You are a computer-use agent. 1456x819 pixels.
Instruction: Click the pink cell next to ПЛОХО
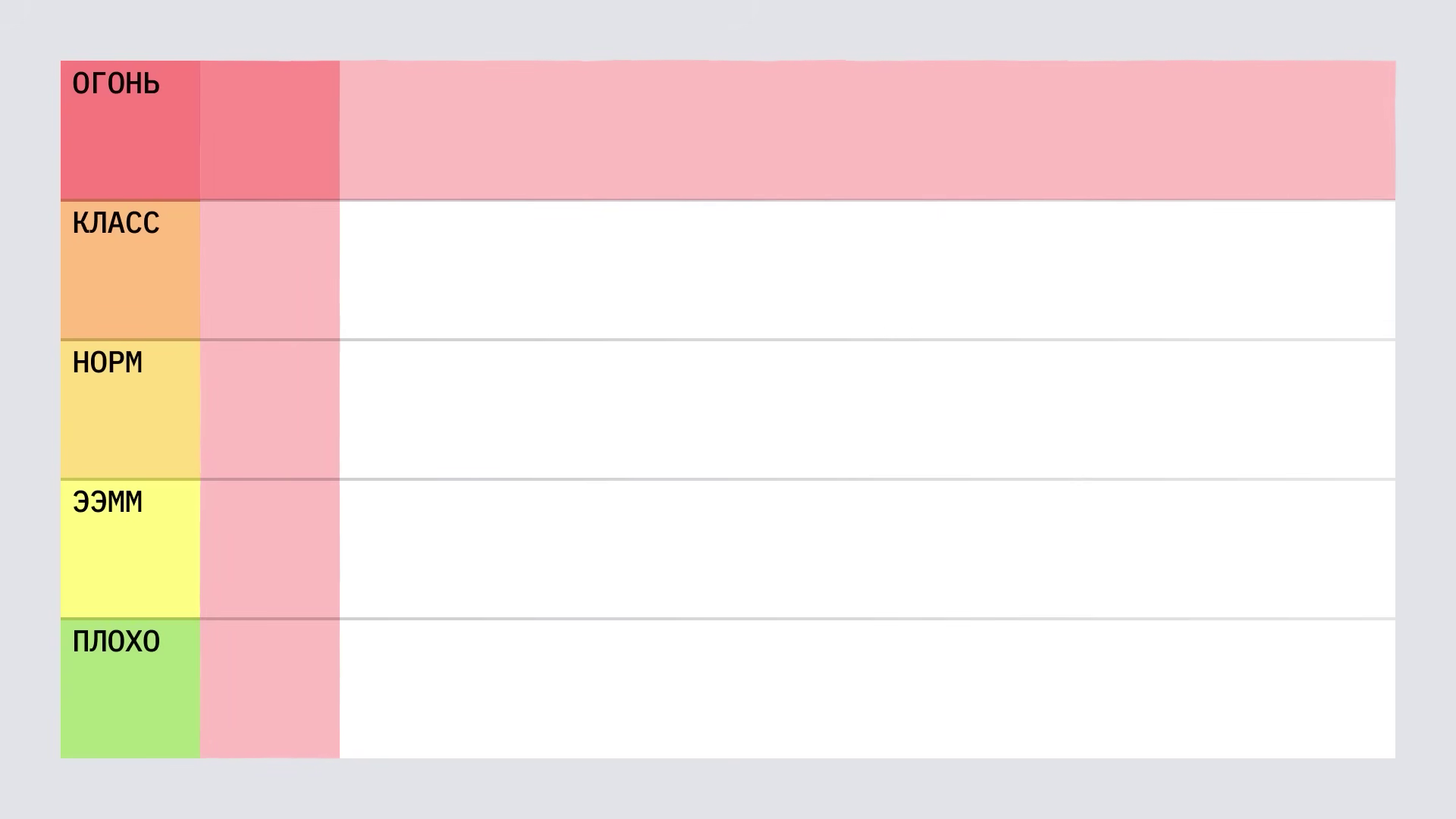[x=270, y=689]
